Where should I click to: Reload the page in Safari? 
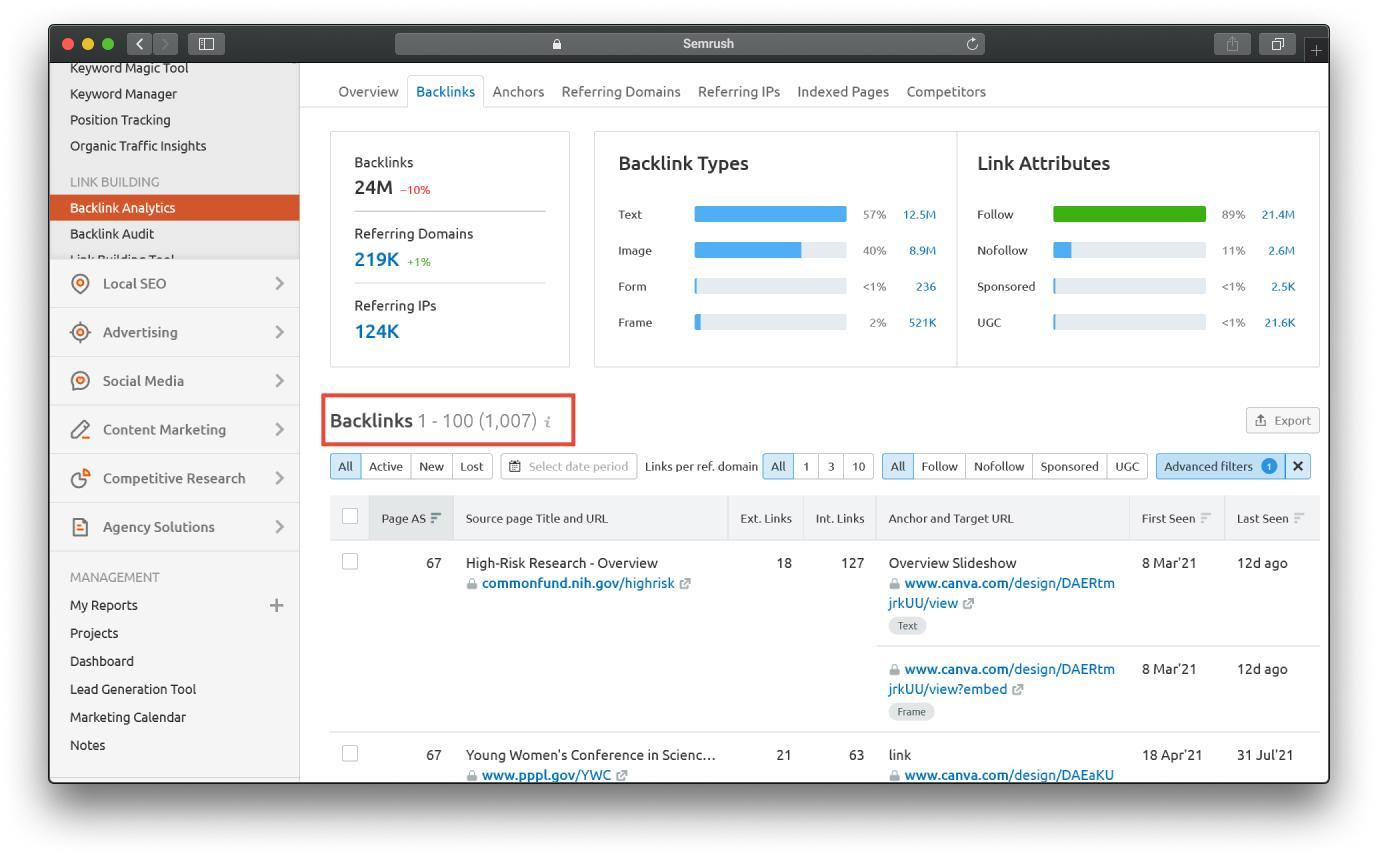[972, 44]
